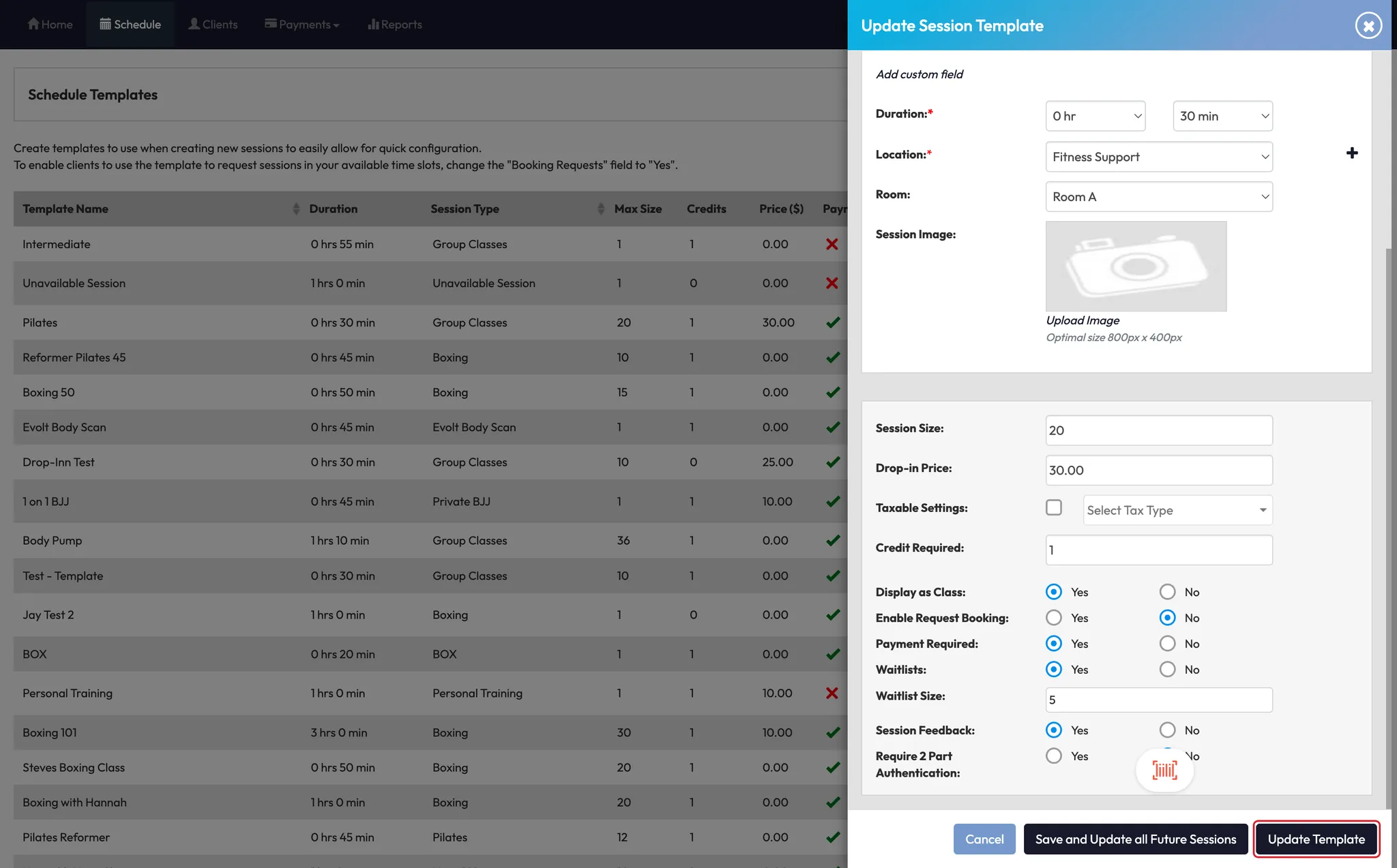Click the Update Template button

click(x=1316, y=839)
